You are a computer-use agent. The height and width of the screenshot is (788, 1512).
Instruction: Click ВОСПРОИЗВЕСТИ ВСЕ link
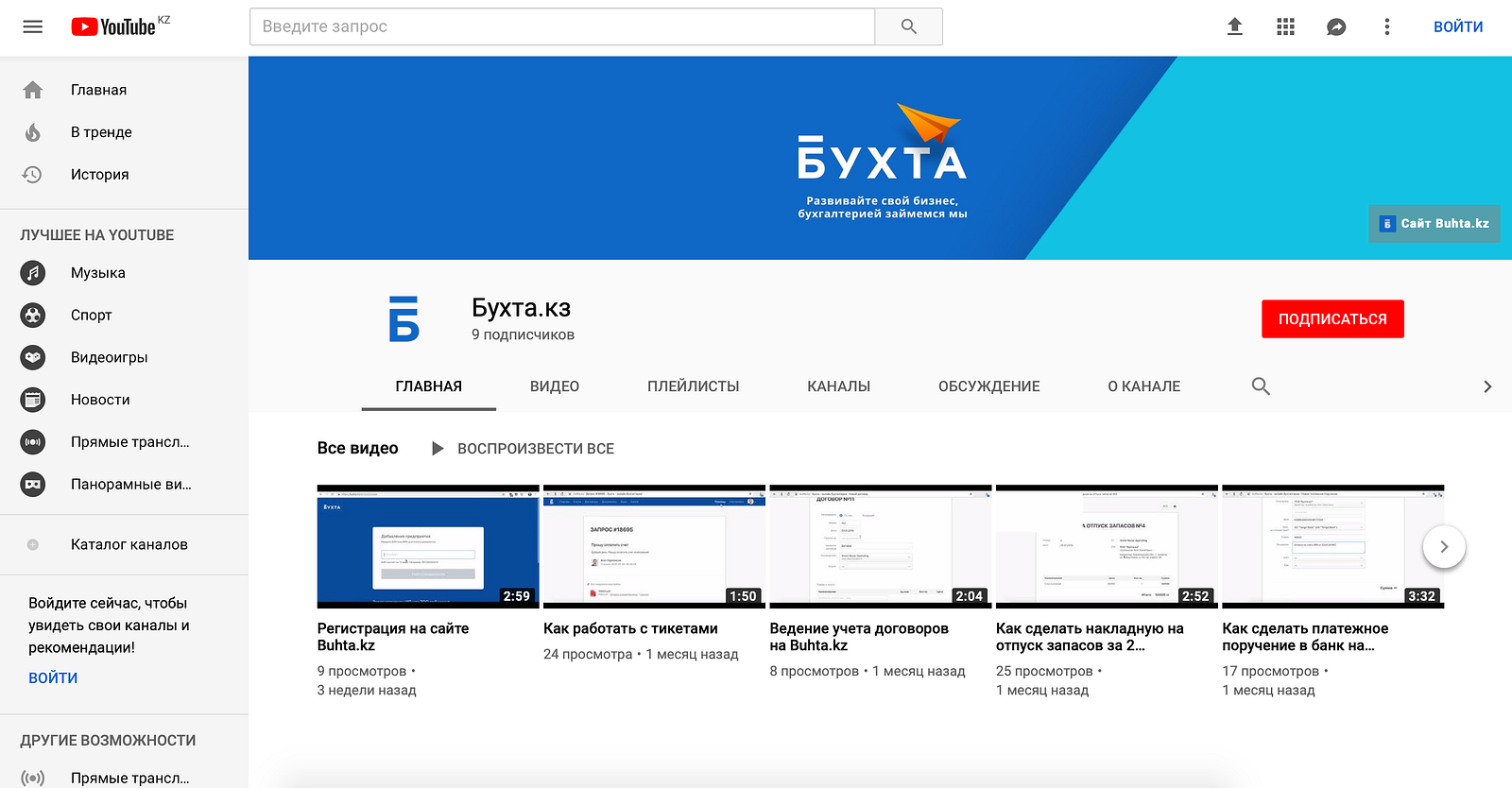(536, 449)
